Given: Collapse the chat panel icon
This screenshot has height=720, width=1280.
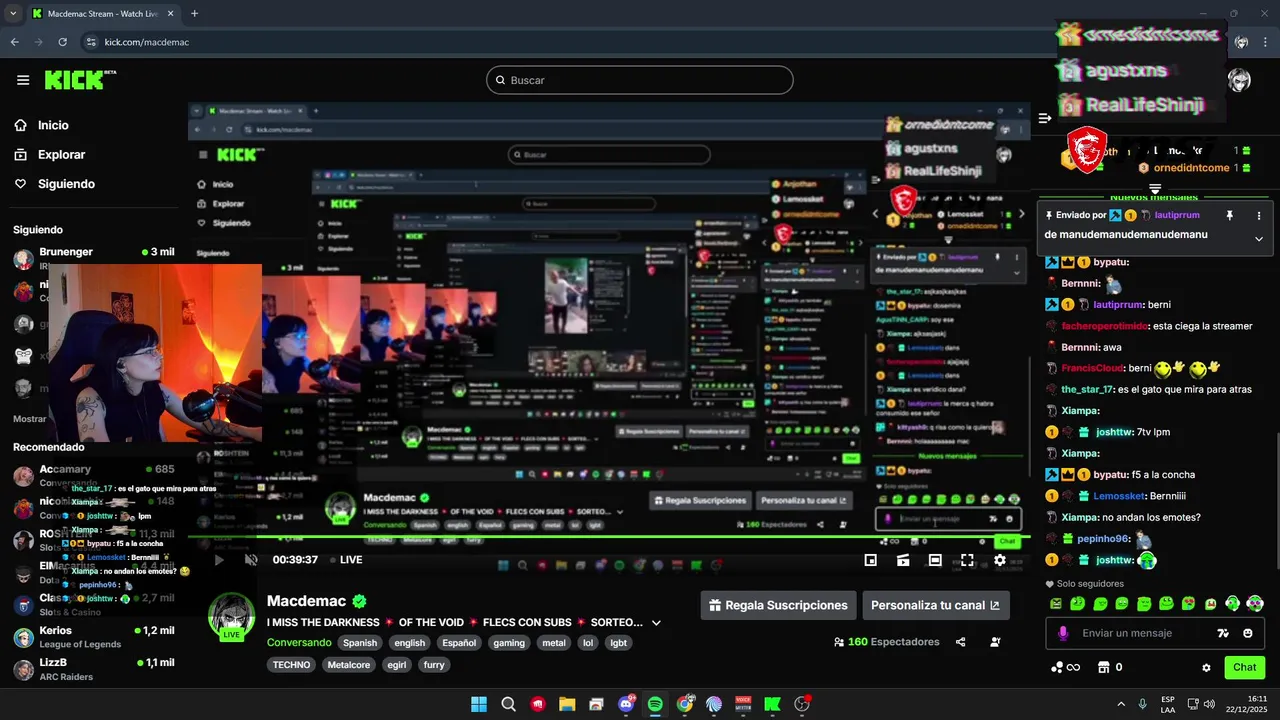Looking at the screenshot, I should (1045, 118).
